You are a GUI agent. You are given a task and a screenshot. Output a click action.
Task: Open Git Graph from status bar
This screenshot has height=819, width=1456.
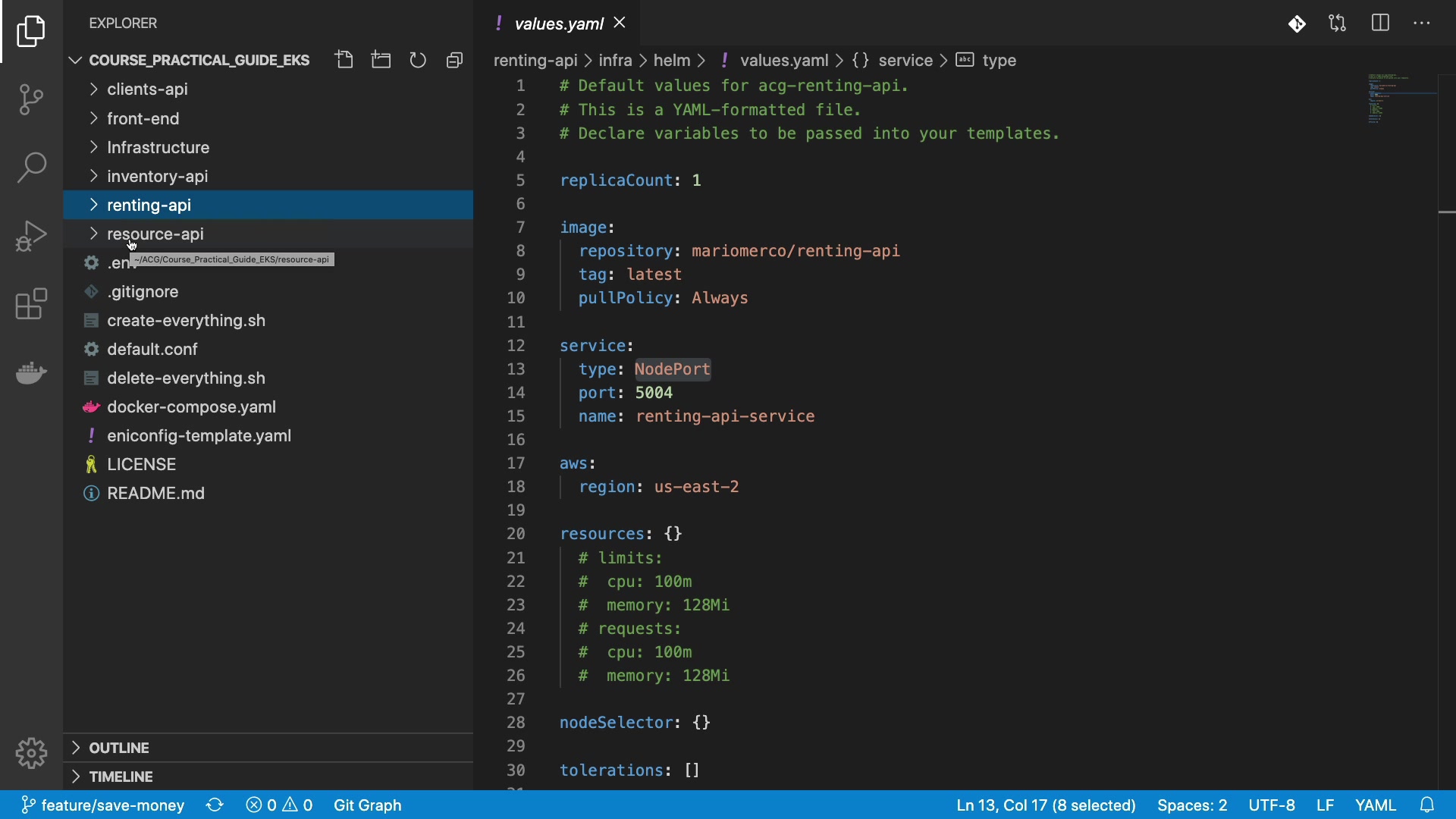point(367,805)
